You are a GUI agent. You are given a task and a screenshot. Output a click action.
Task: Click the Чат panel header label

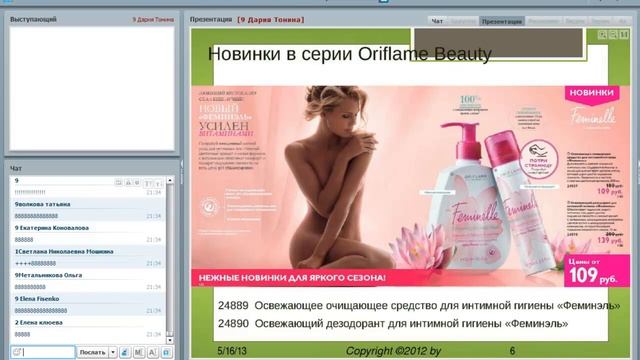pyautogui.click(x=16, y=168)
